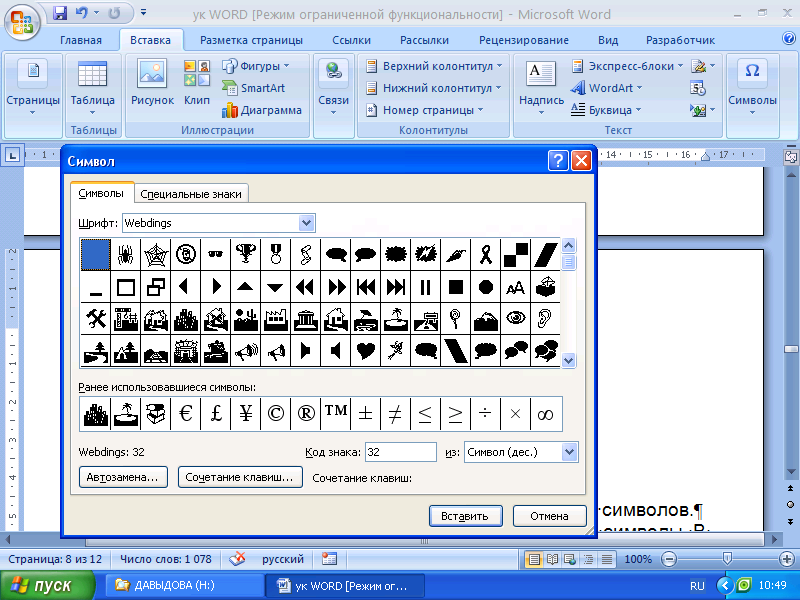This screenshot has width=800, height=600.
Task: Choose the up-pointing triangle symbol
Action: click(245, 287)
